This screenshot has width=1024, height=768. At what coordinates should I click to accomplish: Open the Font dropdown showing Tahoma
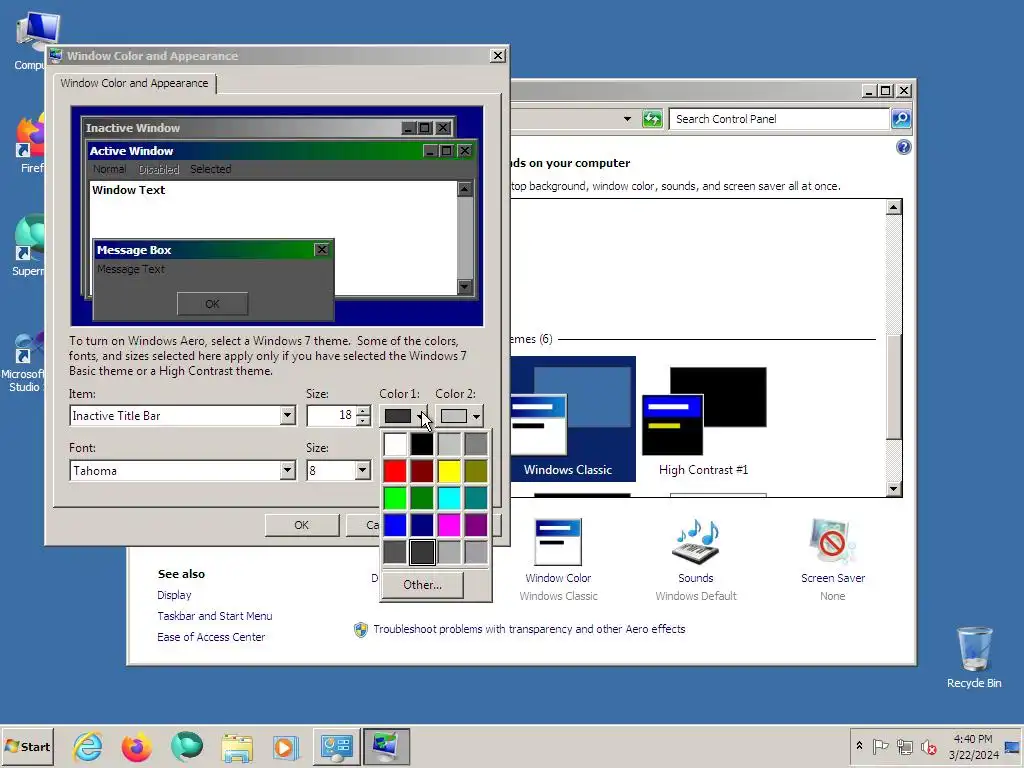(287, 470)
